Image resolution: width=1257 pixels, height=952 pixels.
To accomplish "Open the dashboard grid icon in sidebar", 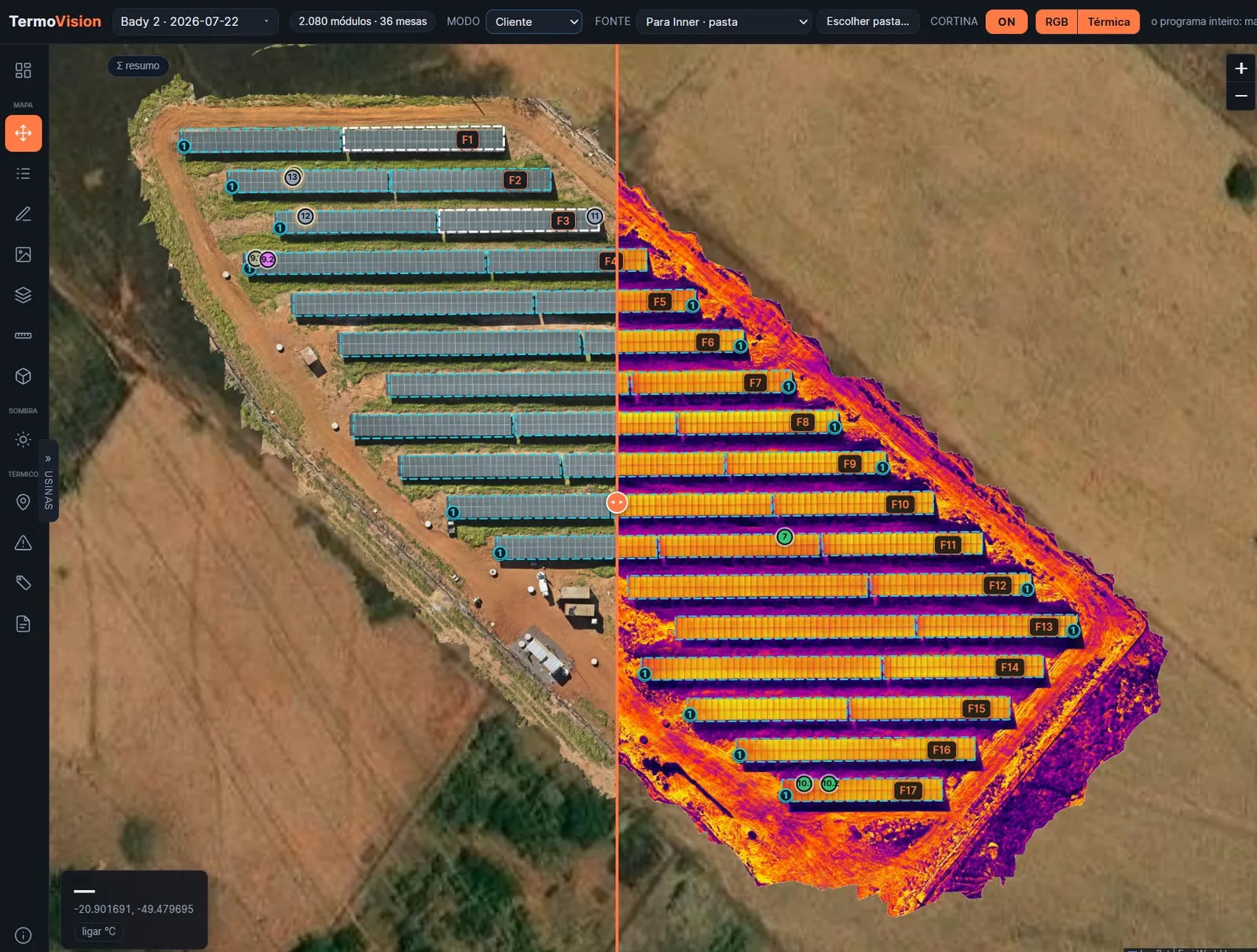I will coord(23,71).
